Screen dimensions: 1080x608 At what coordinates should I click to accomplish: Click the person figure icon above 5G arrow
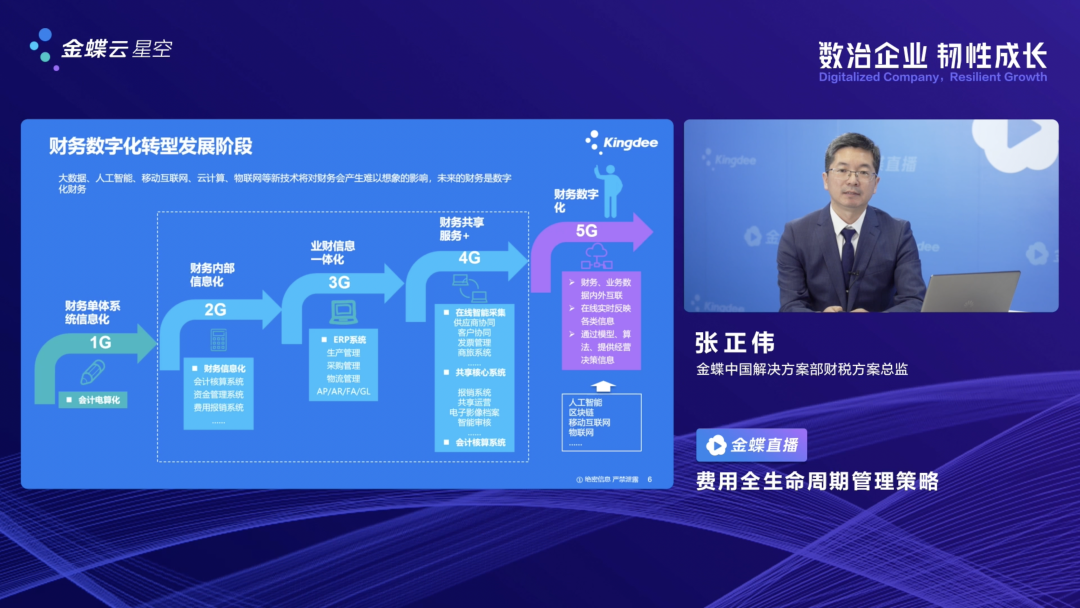[x=608, y=192]
